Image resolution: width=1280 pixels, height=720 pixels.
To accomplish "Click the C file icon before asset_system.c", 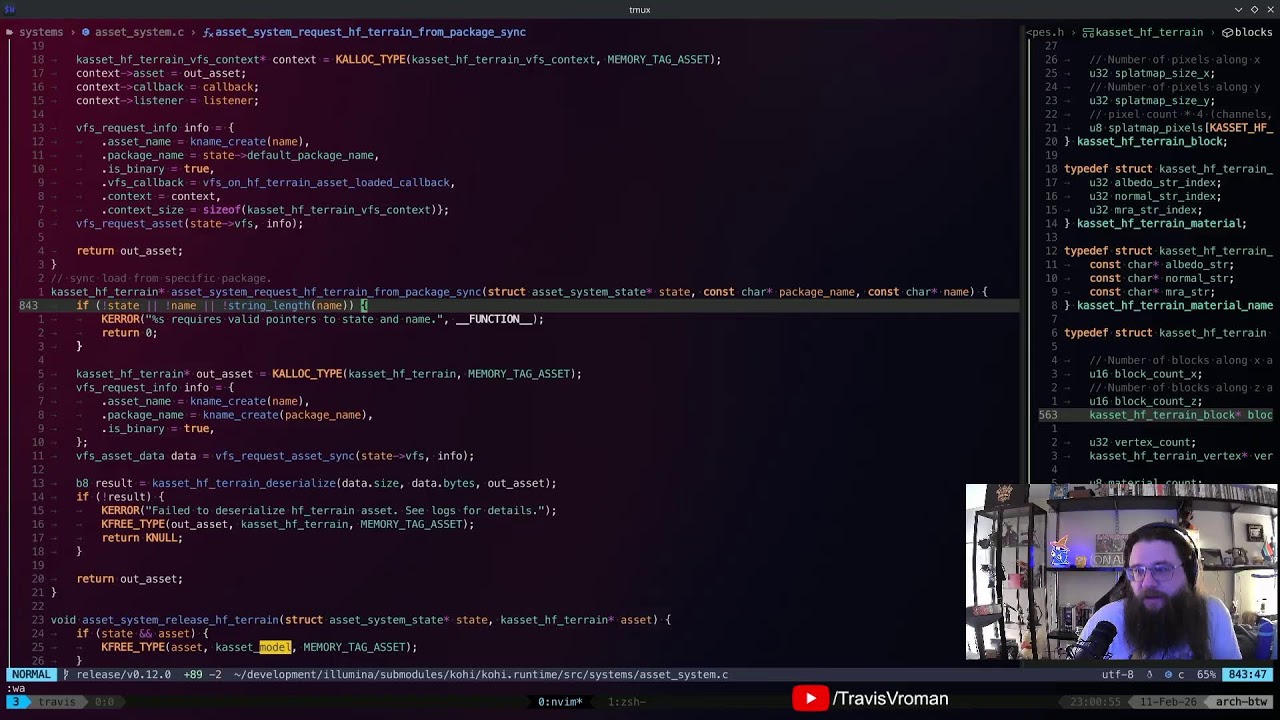I will pyautogui.click(x=85, y=32).
